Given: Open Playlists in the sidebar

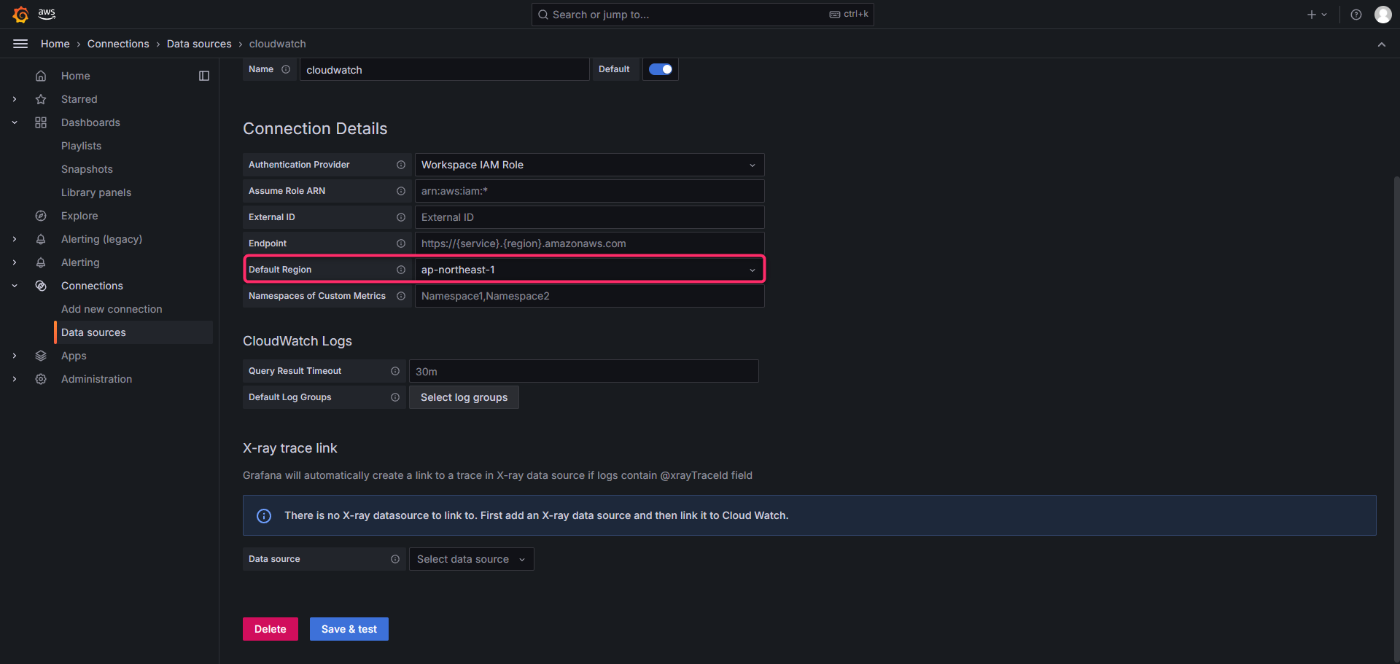Looking at the screenshot, I should point(81,146).
